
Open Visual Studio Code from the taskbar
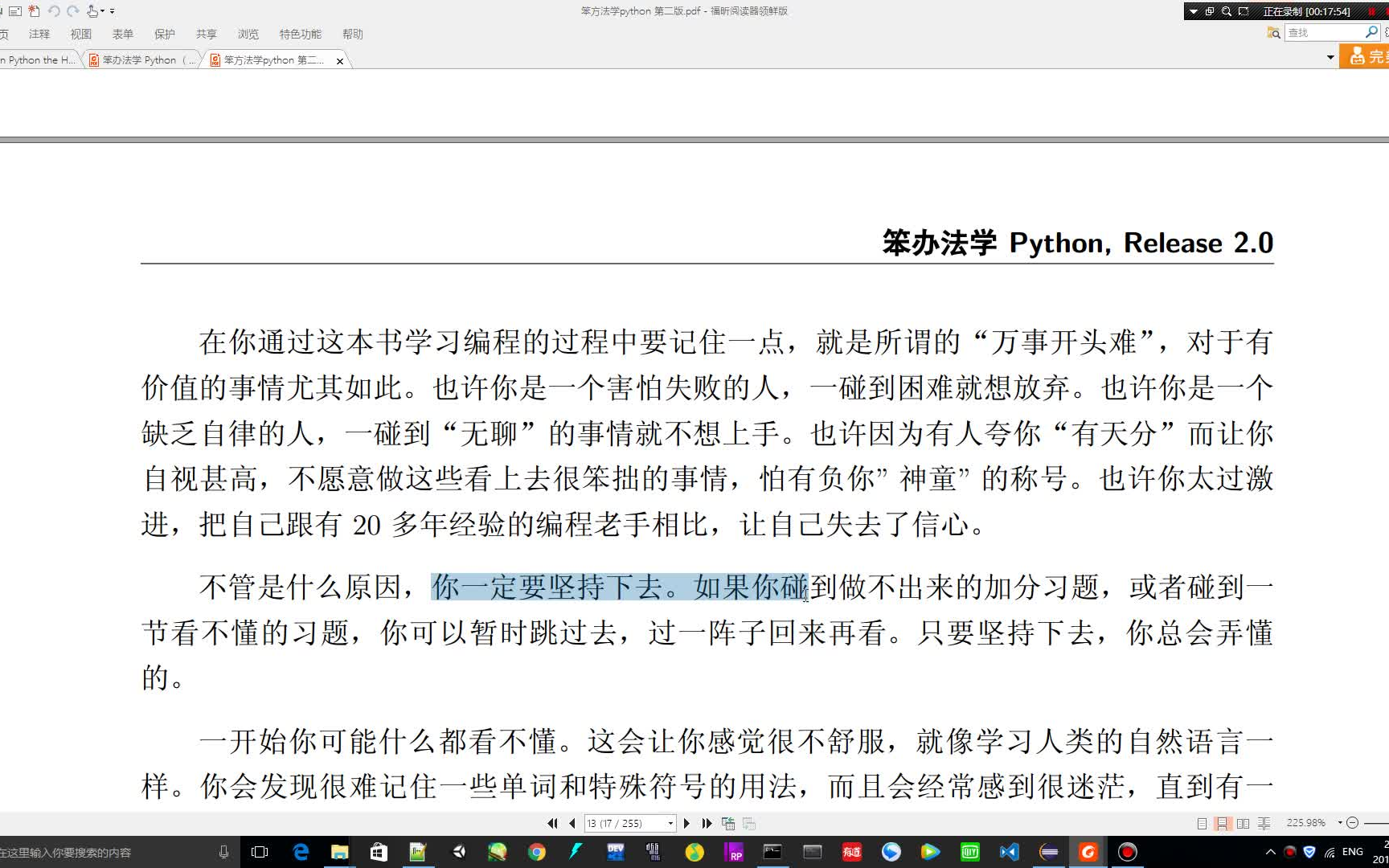tap(1010, 852)
